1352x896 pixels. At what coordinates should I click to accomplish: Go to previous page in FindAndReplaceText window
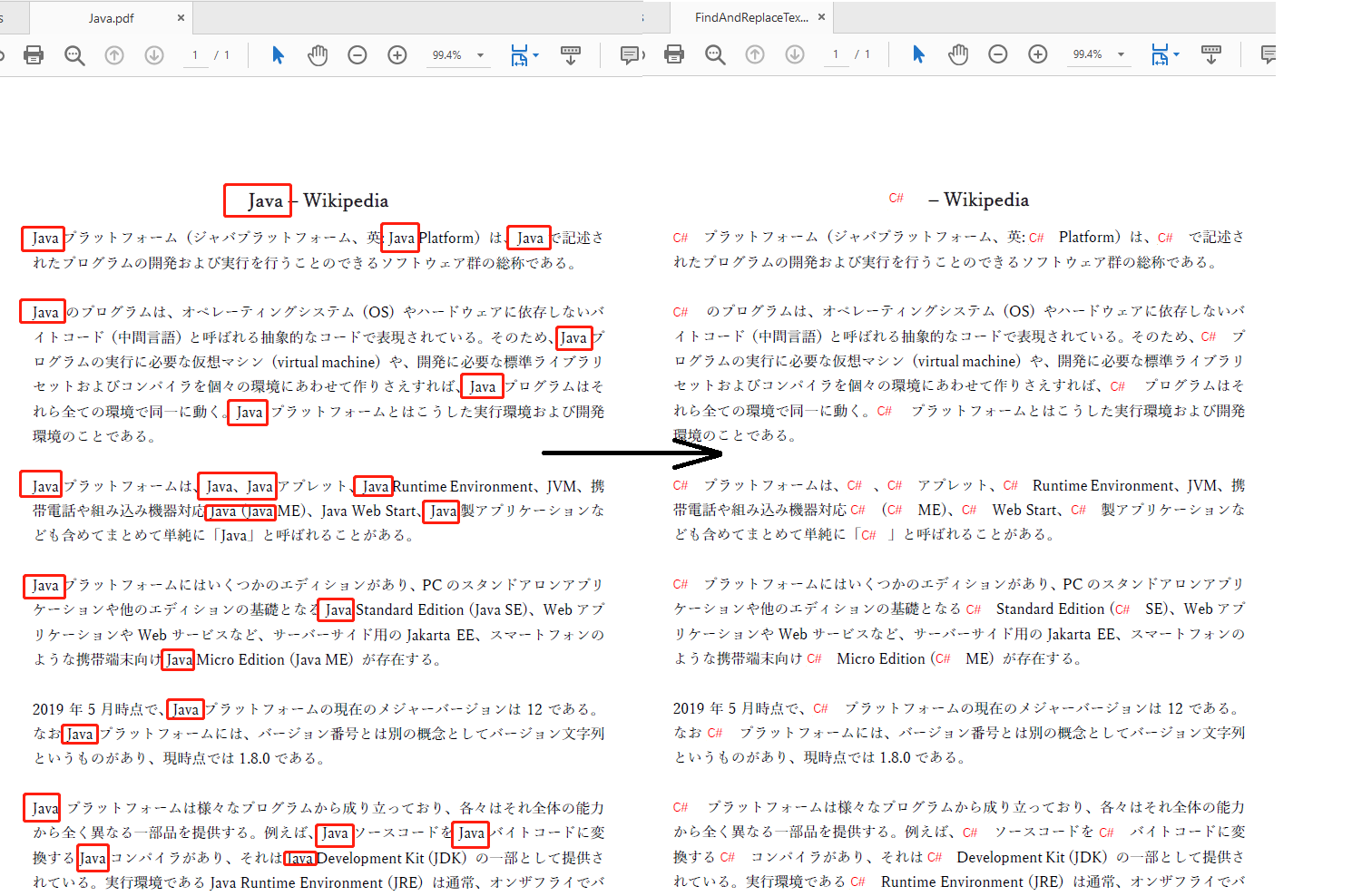pyautogui.click(x=755, y=54)
